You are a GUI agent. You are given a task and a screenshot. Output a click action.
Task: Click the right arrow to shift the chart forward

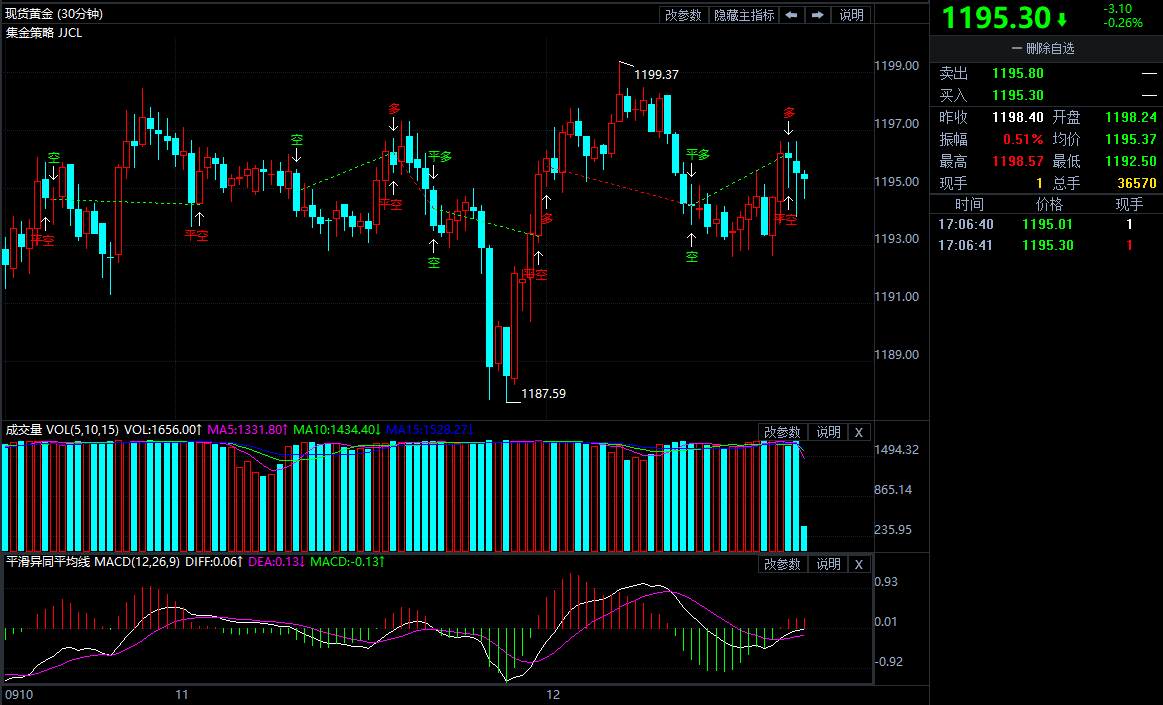tap(817, 15)
